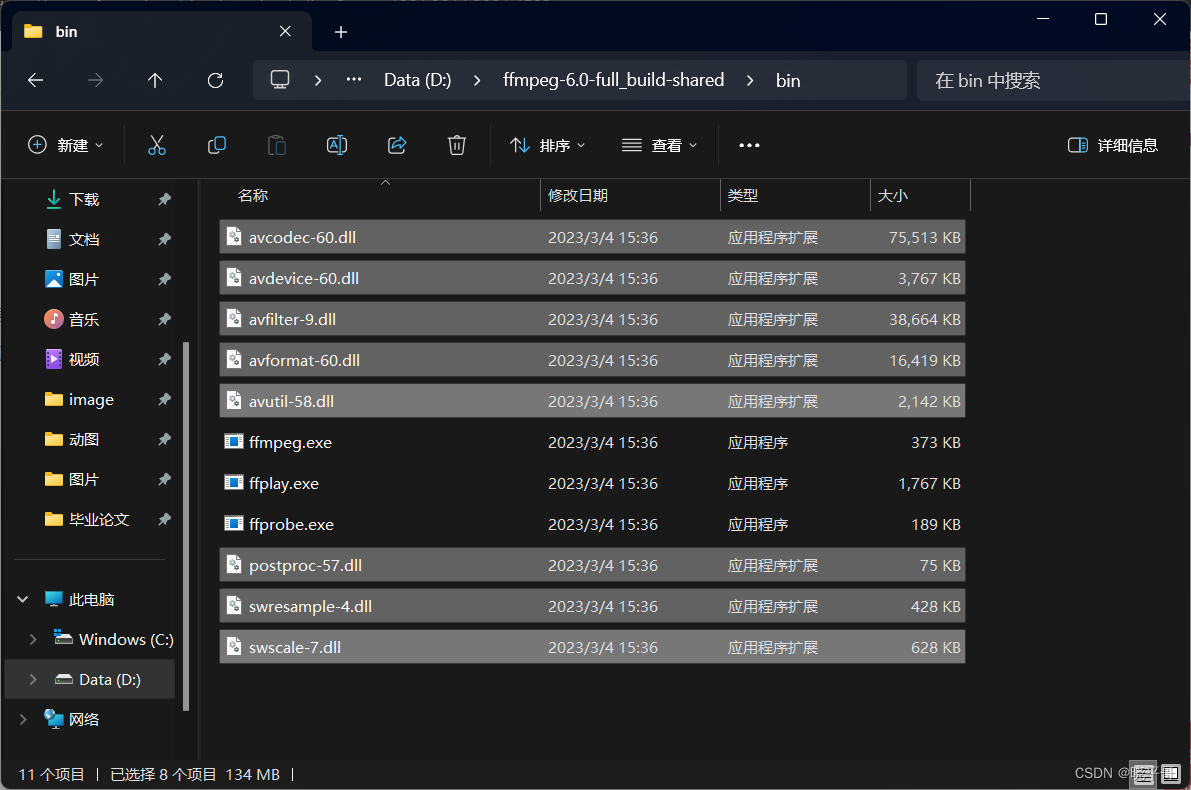Viewport: 1191px width, 790px height.
Task: Open the 排序 sort dropdown
Action: 548,145
